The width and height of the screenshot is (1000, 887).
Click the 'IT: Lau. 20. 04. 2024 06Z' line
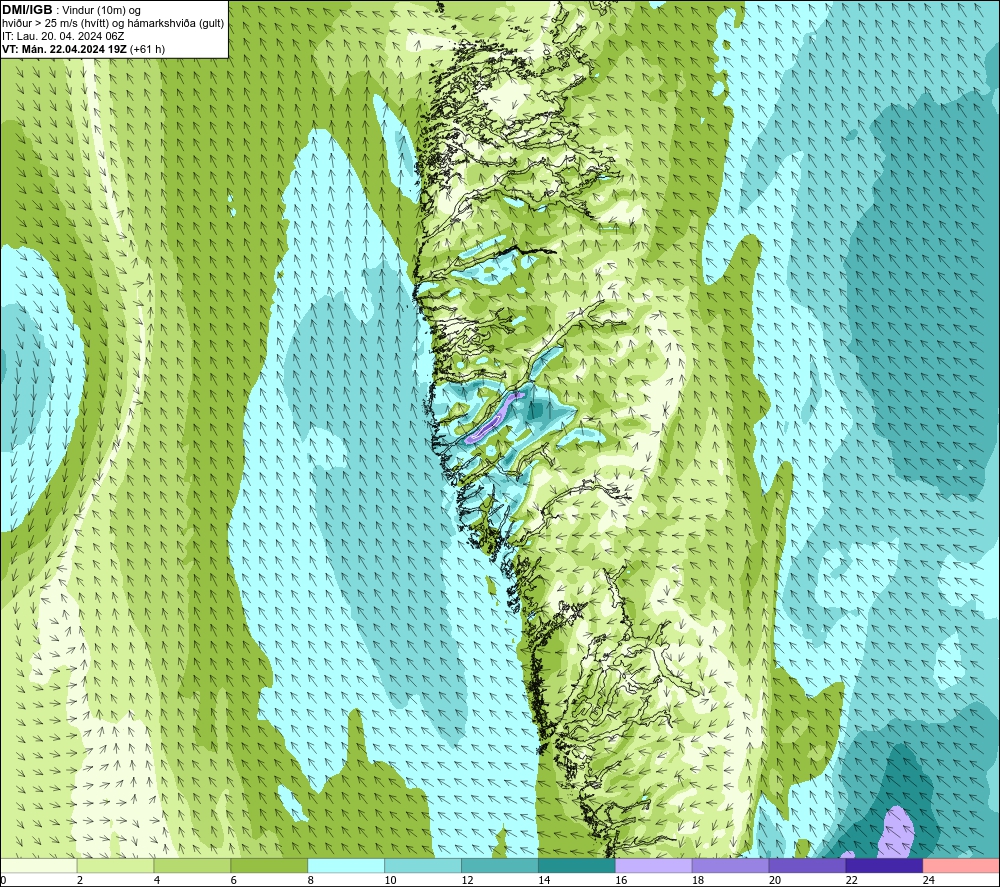pos(63,36)
